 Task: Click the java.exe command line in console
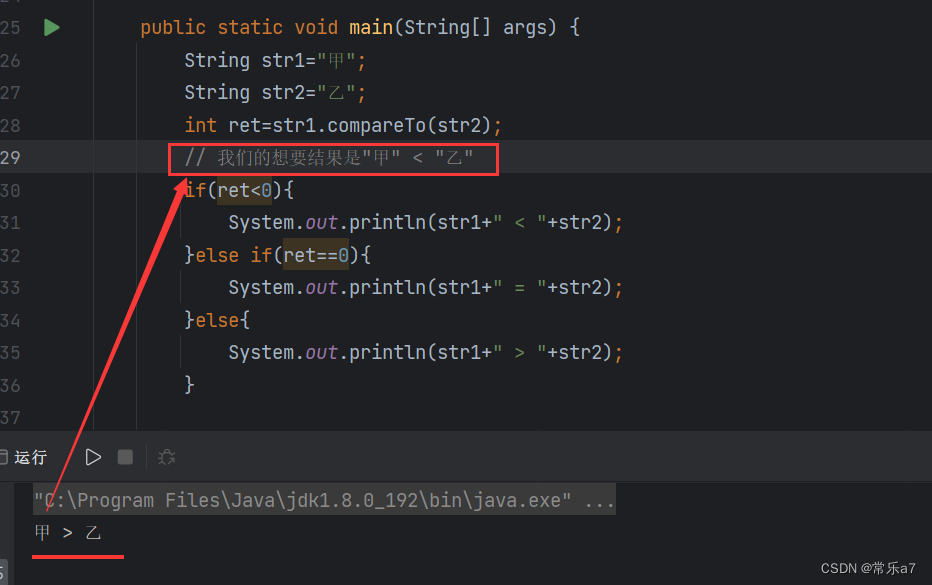click(324, 500)
